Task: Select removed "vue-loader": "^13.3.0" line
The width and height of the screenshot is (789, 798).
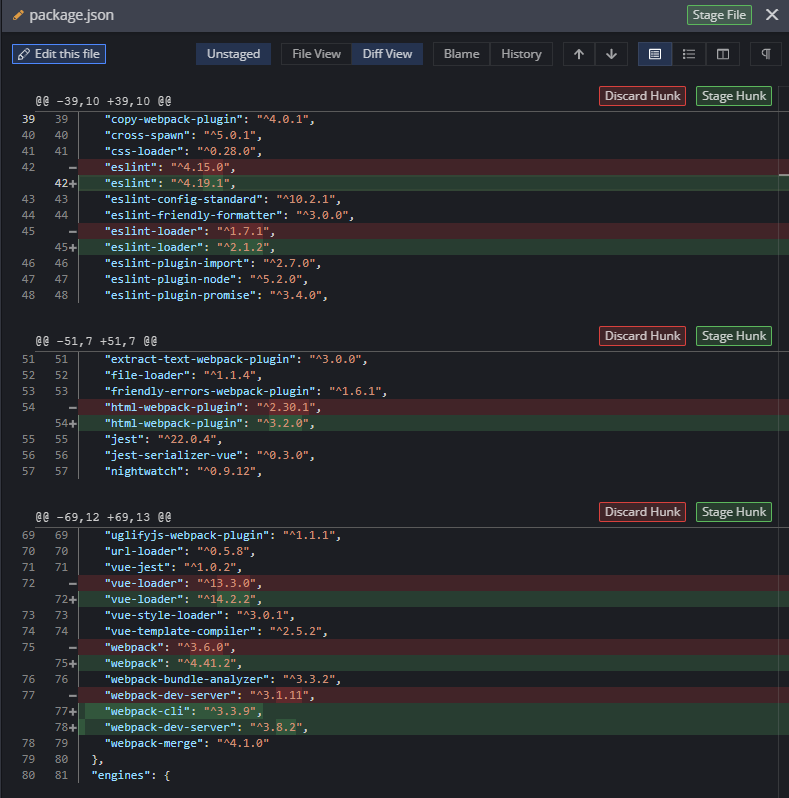Action: click(434, 583)
